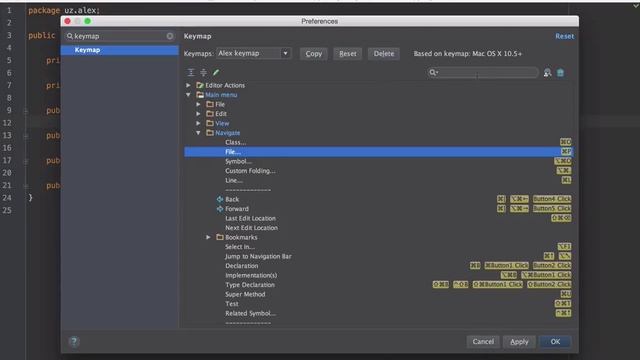Expand the View folder

198,123
